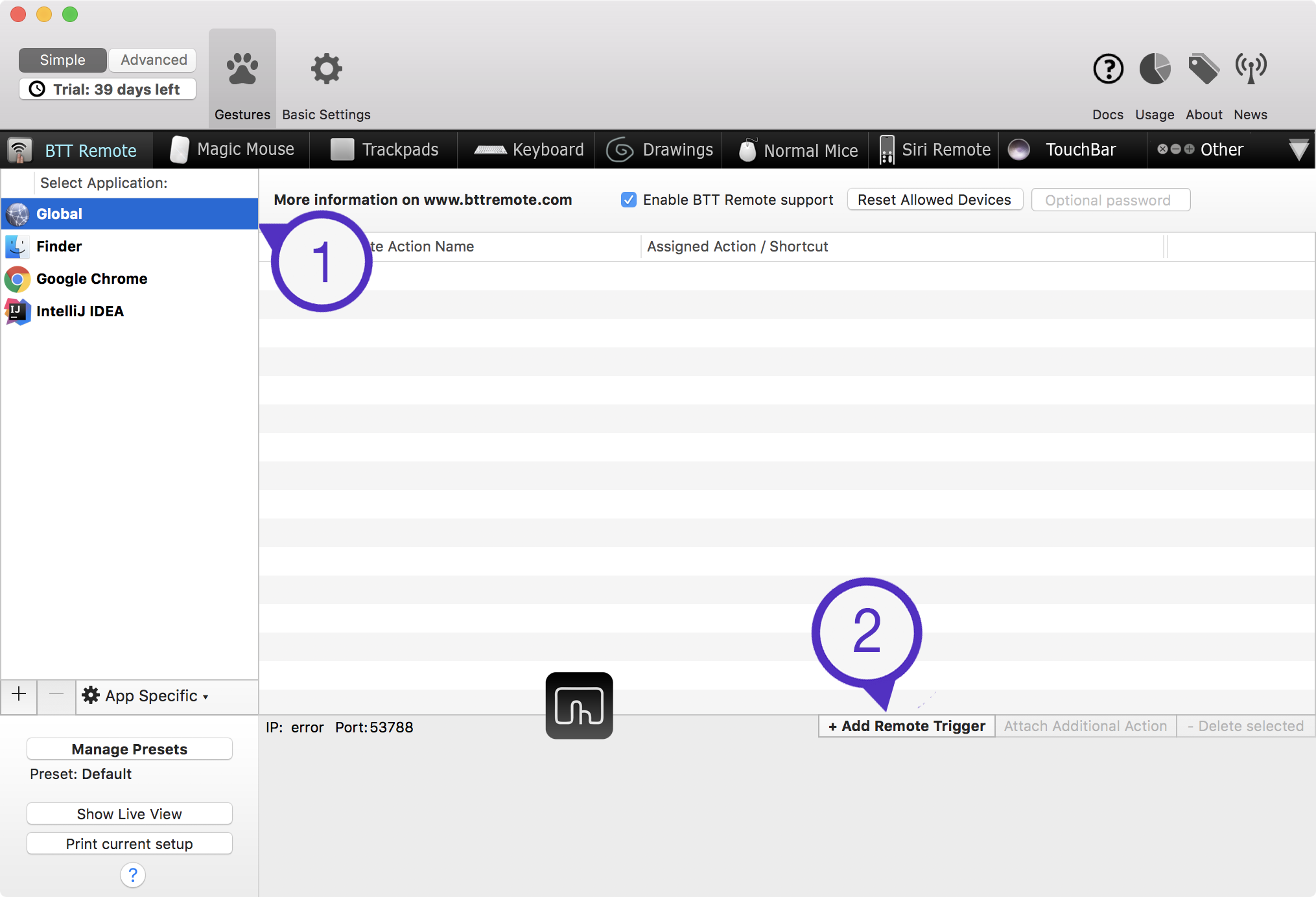
Task: Switch to the Trackpads tab
Action: [x=384, y=150]
